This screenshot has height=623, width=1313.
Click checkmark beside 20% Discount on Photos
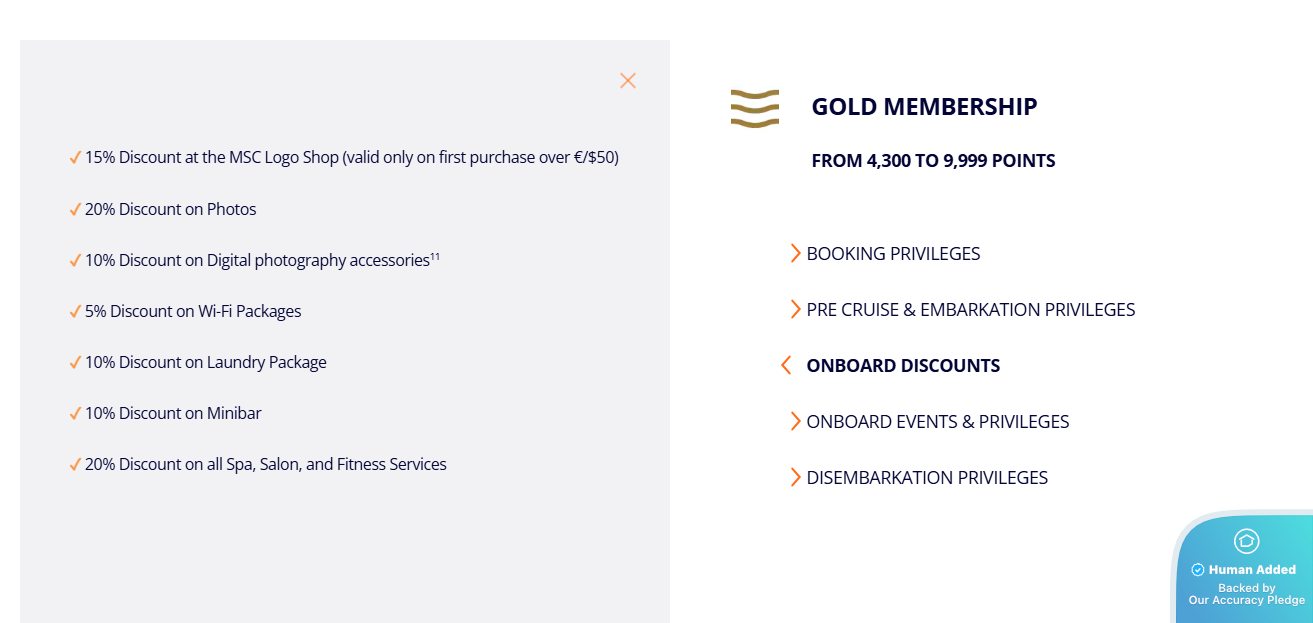(75, 210)
